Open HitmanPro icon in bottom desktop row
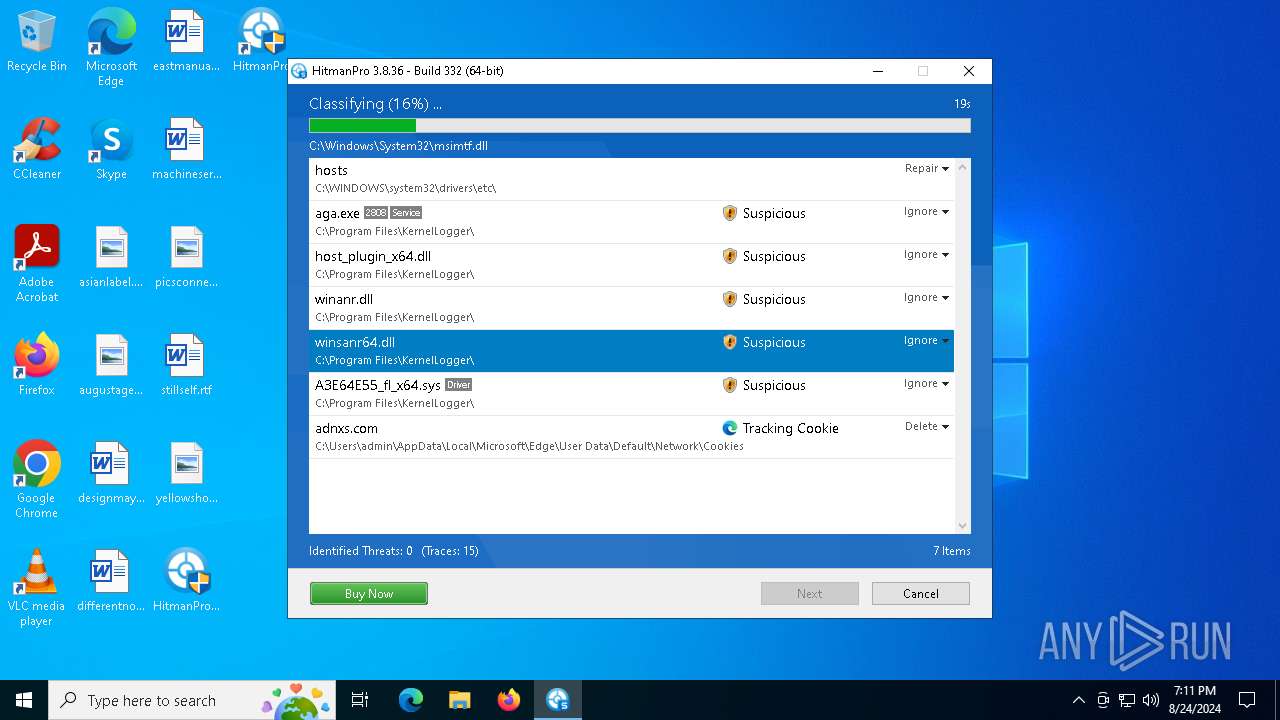The width and height of the screenshot is (1280, 720). click(x=186, y=582)
